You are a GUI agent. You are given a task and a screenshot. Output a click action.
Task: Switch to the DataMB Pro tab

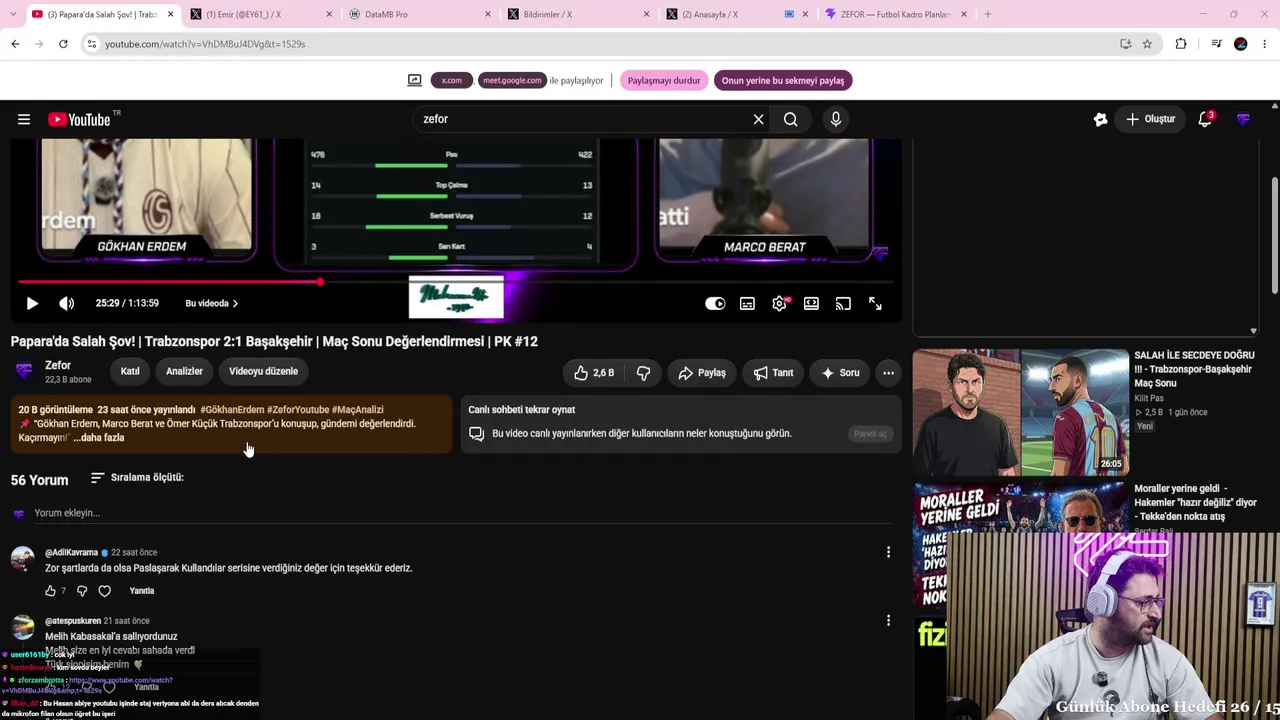[421, 14]
